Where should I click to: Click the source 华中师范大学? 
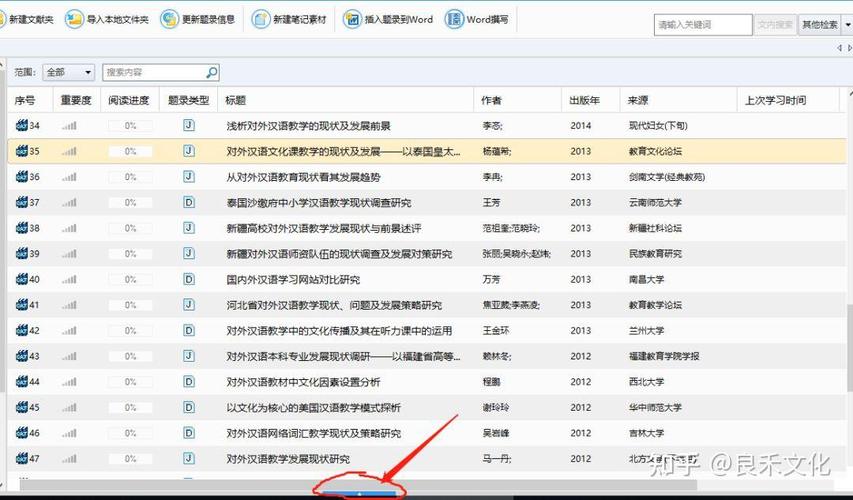655,407
